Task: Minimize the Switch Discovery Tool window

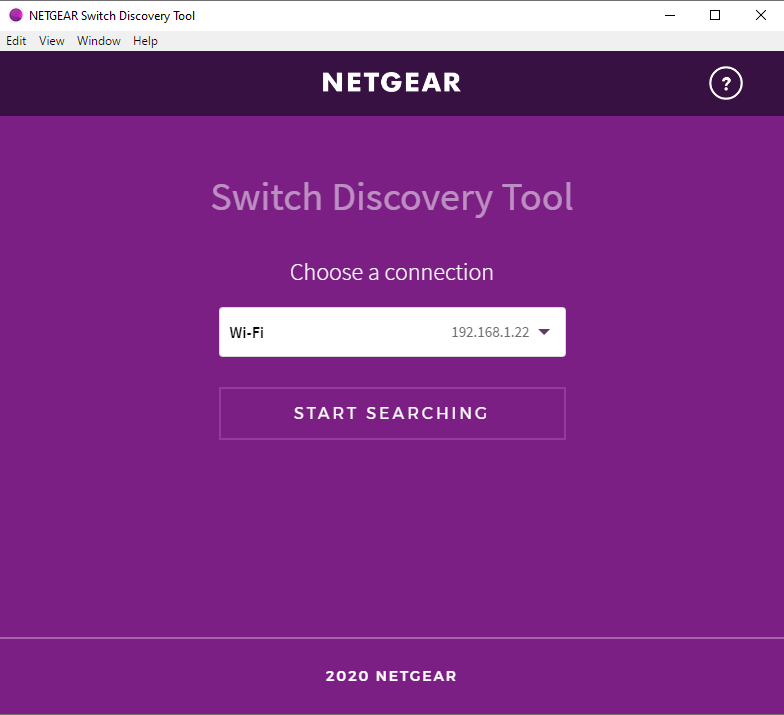Action: 668,15
